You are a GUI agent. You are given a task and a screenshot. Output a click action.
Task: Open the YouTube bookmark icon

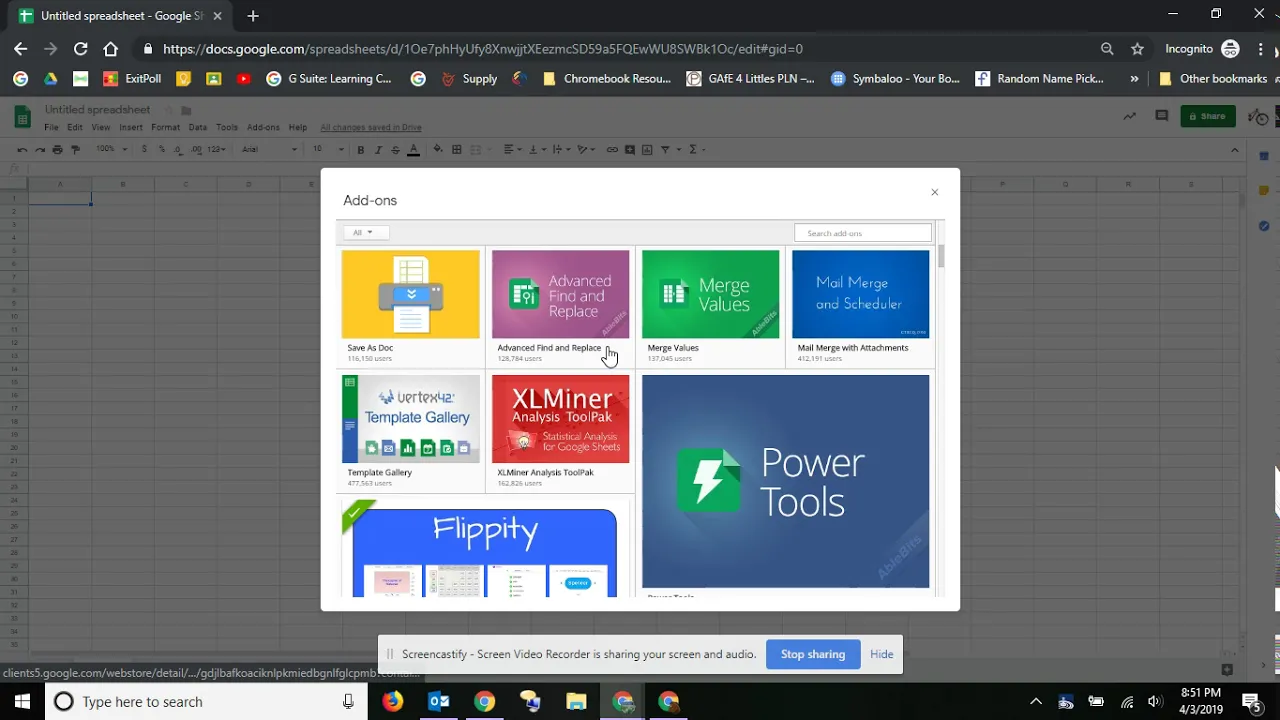tap(244, 78)
